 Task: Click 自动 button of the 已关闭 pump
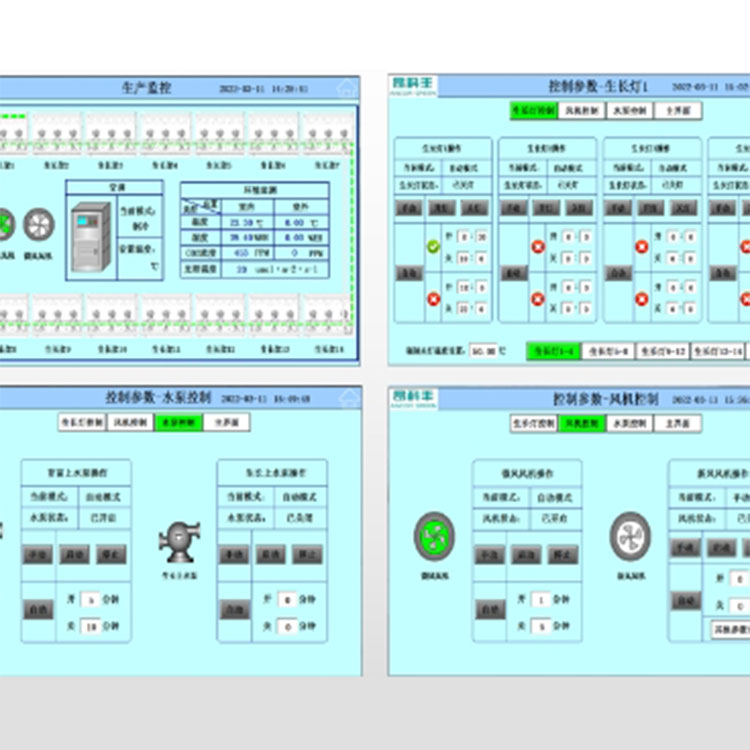[235, 610]
